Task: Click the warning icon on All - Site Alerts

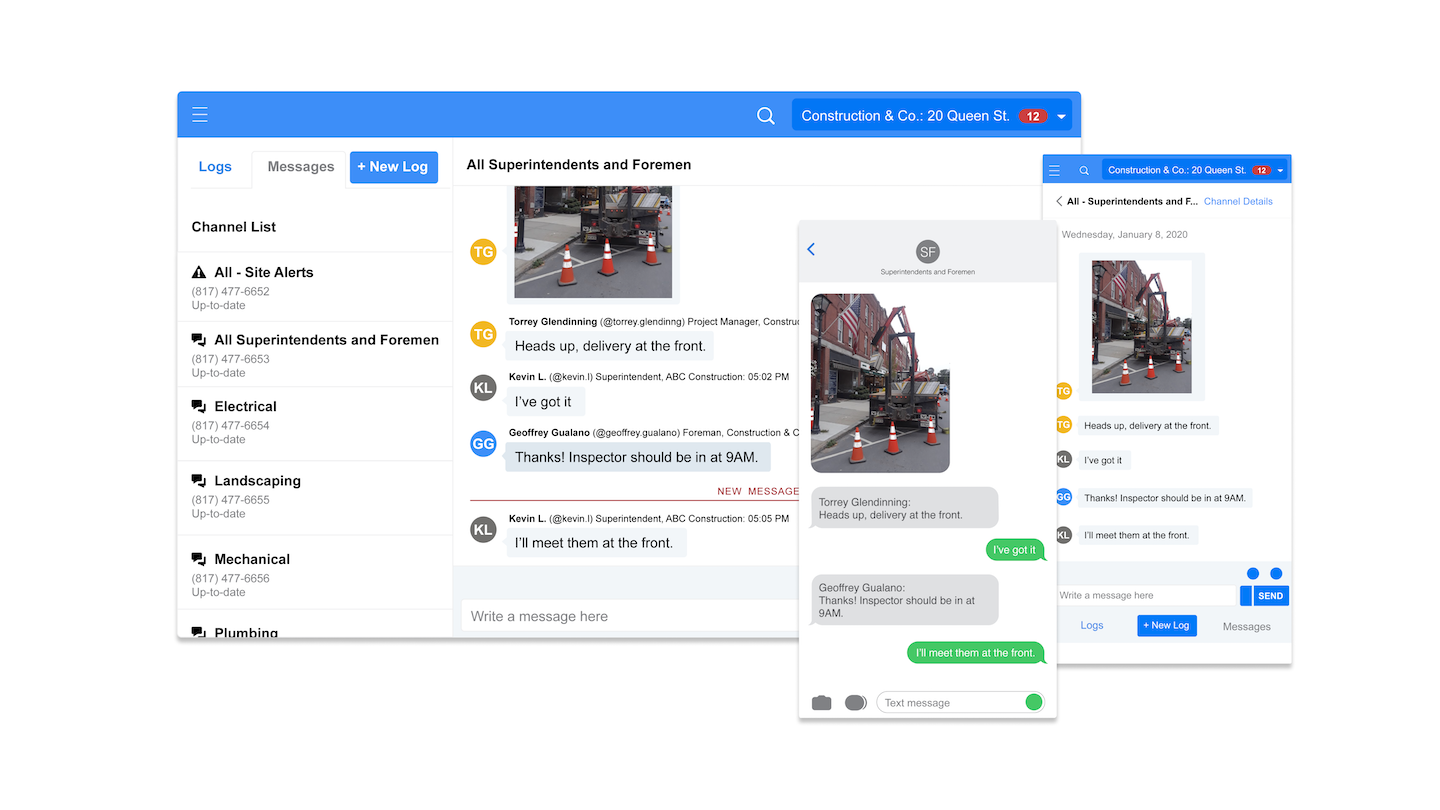Action: point(197,272)
